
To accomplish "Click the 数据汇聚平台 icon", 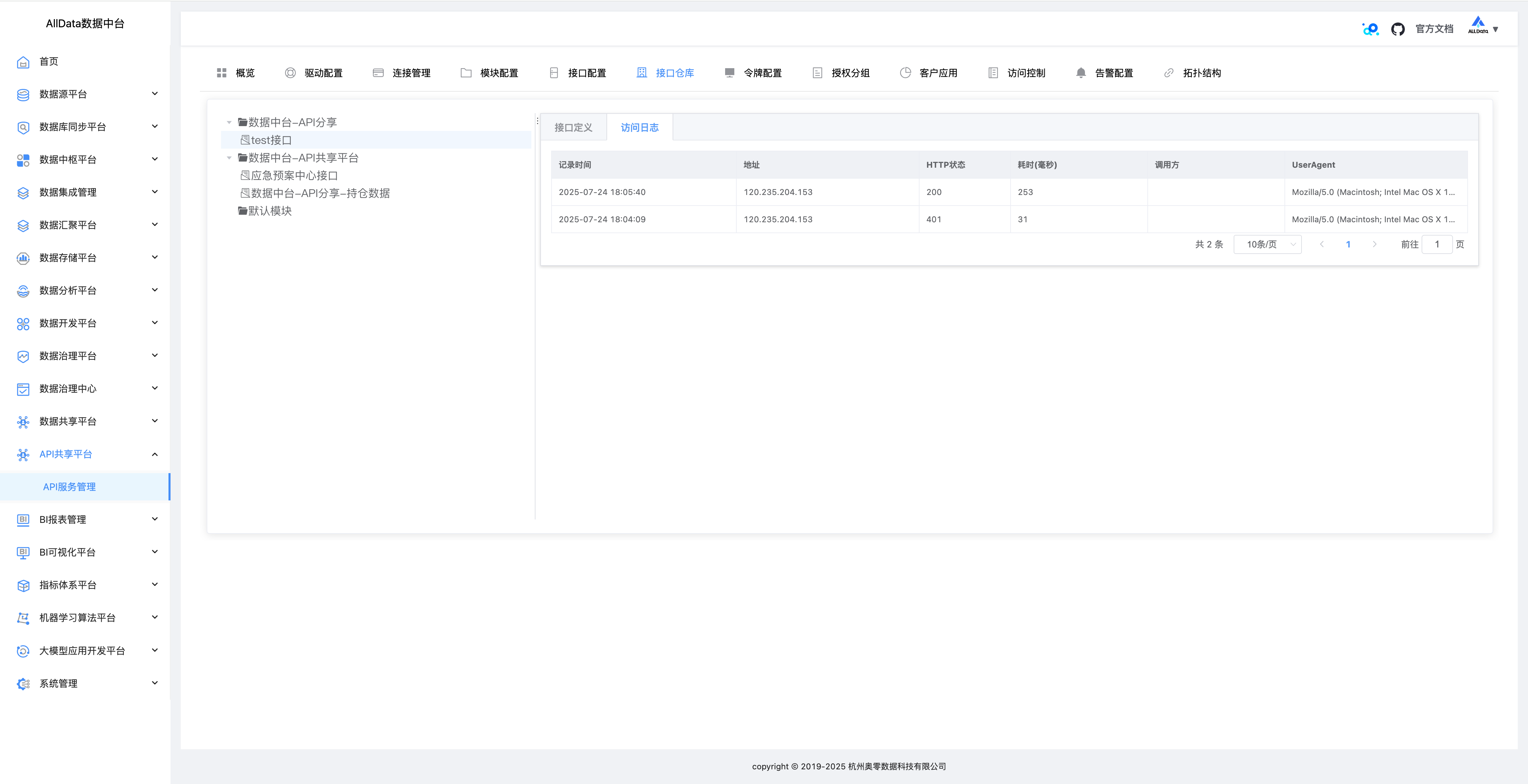I will pyautogui.click(x=23, y=225).
